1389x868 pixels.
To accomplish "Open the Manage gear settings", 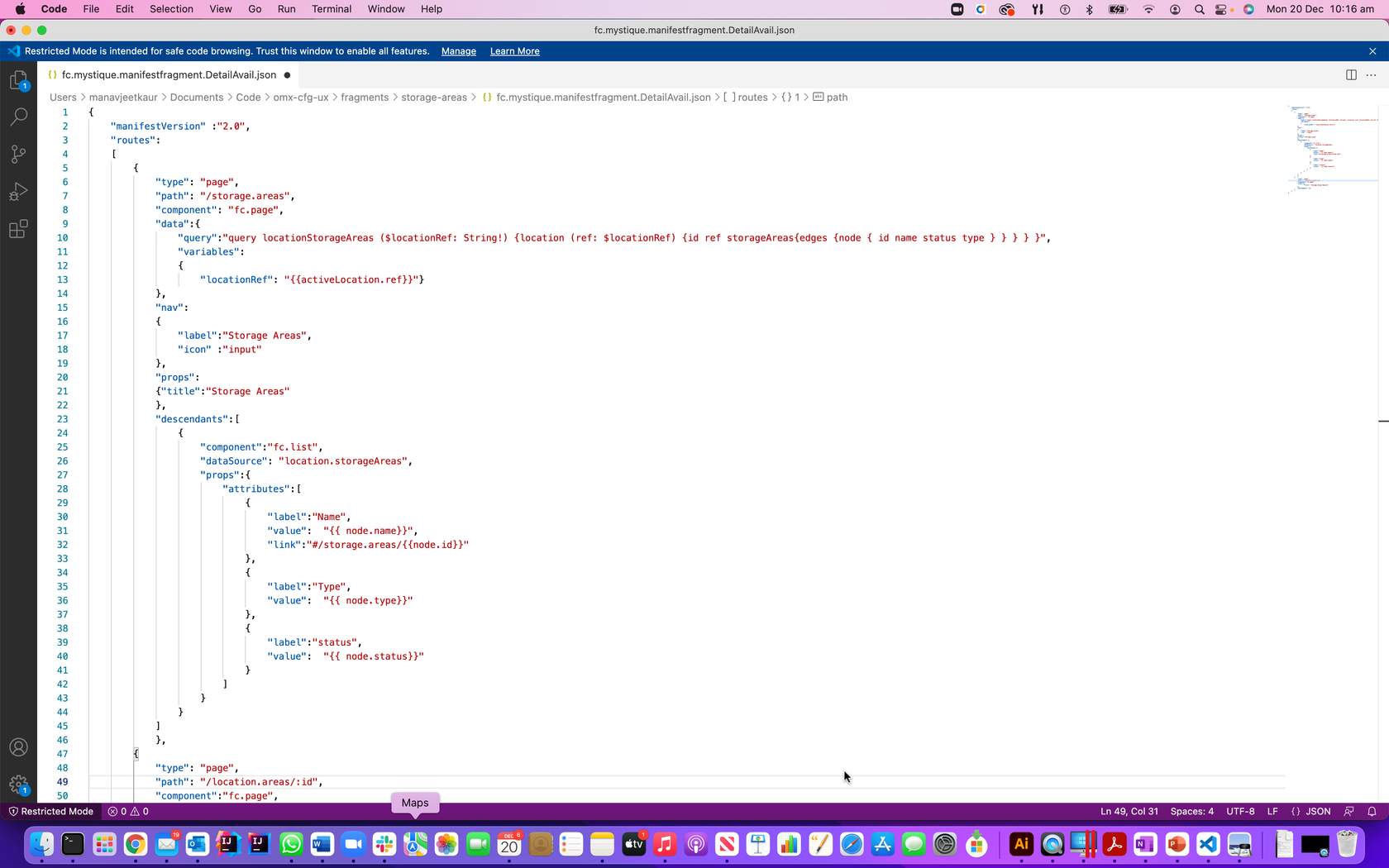I will (x=18, y=785).
